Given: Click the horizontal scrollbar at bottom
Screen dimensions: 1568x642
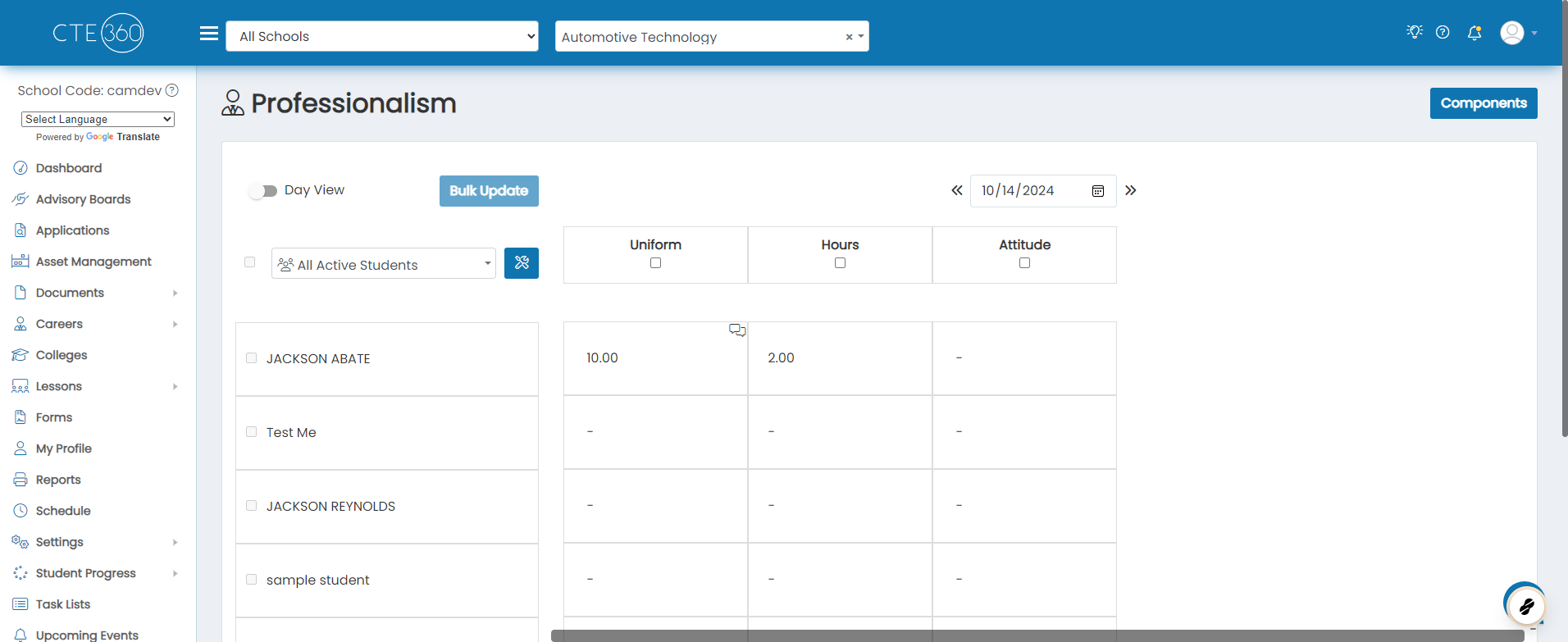Looking at the screenshot, I should 1037,635.
